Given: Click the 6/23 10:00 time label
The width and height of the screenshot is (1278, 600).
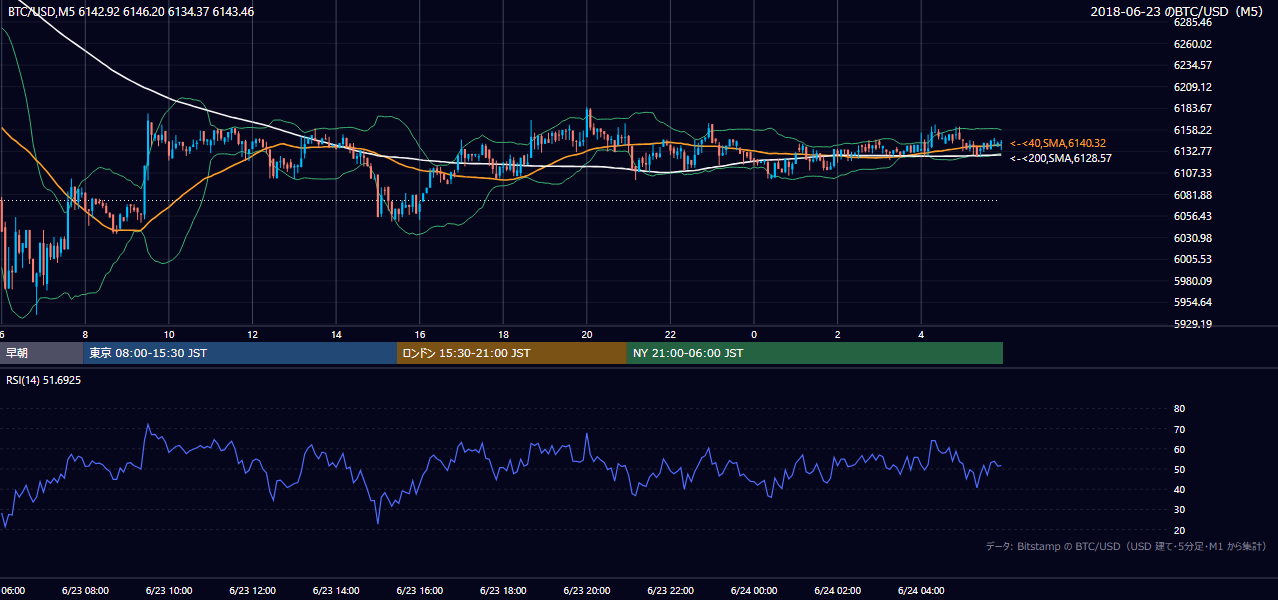Looking at the screenshot, I should click(169, 591).
